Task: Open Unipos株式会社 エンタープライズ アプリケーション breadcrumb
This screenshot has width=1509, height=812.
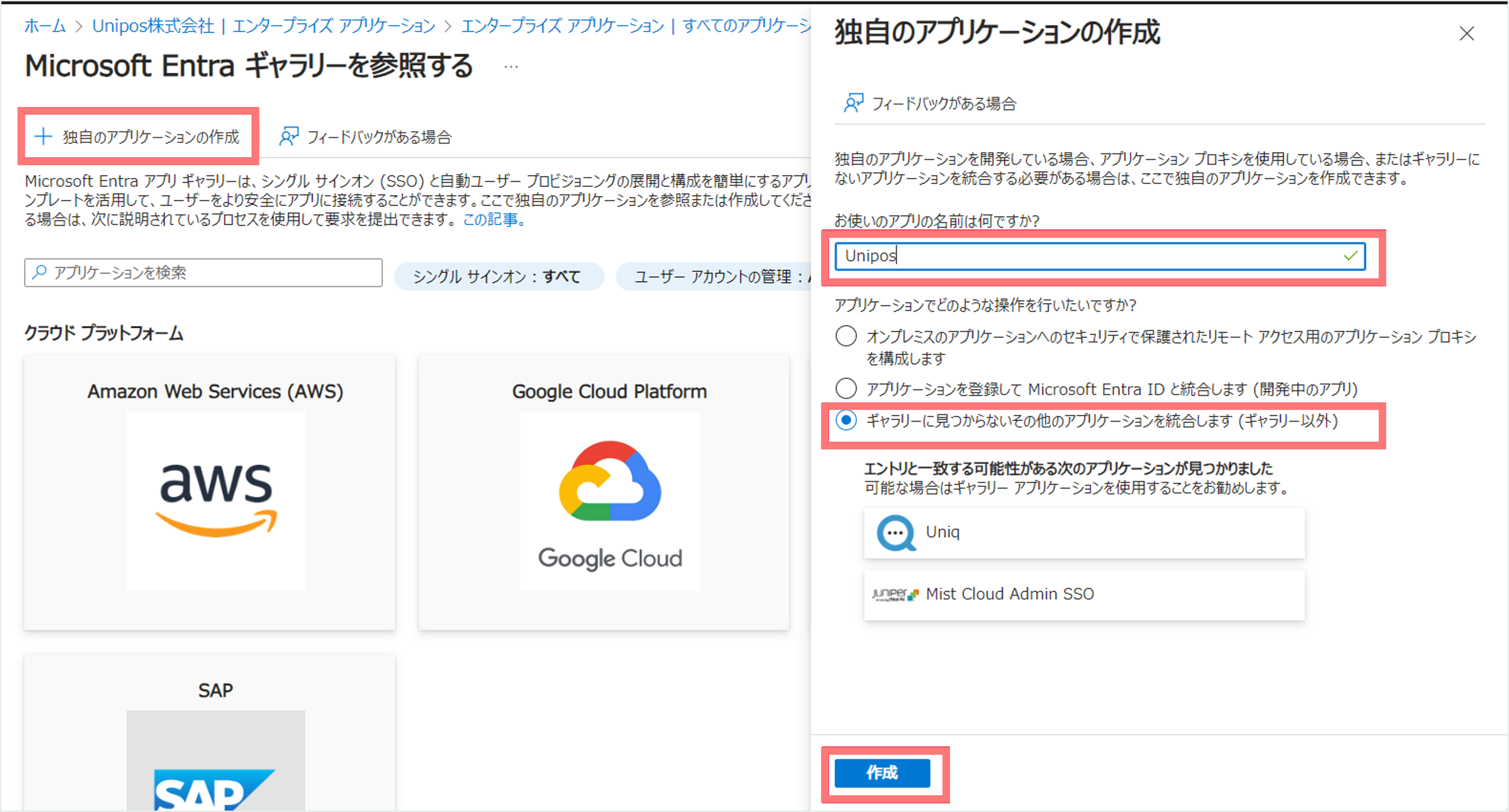Action: (x=264, y=26)
